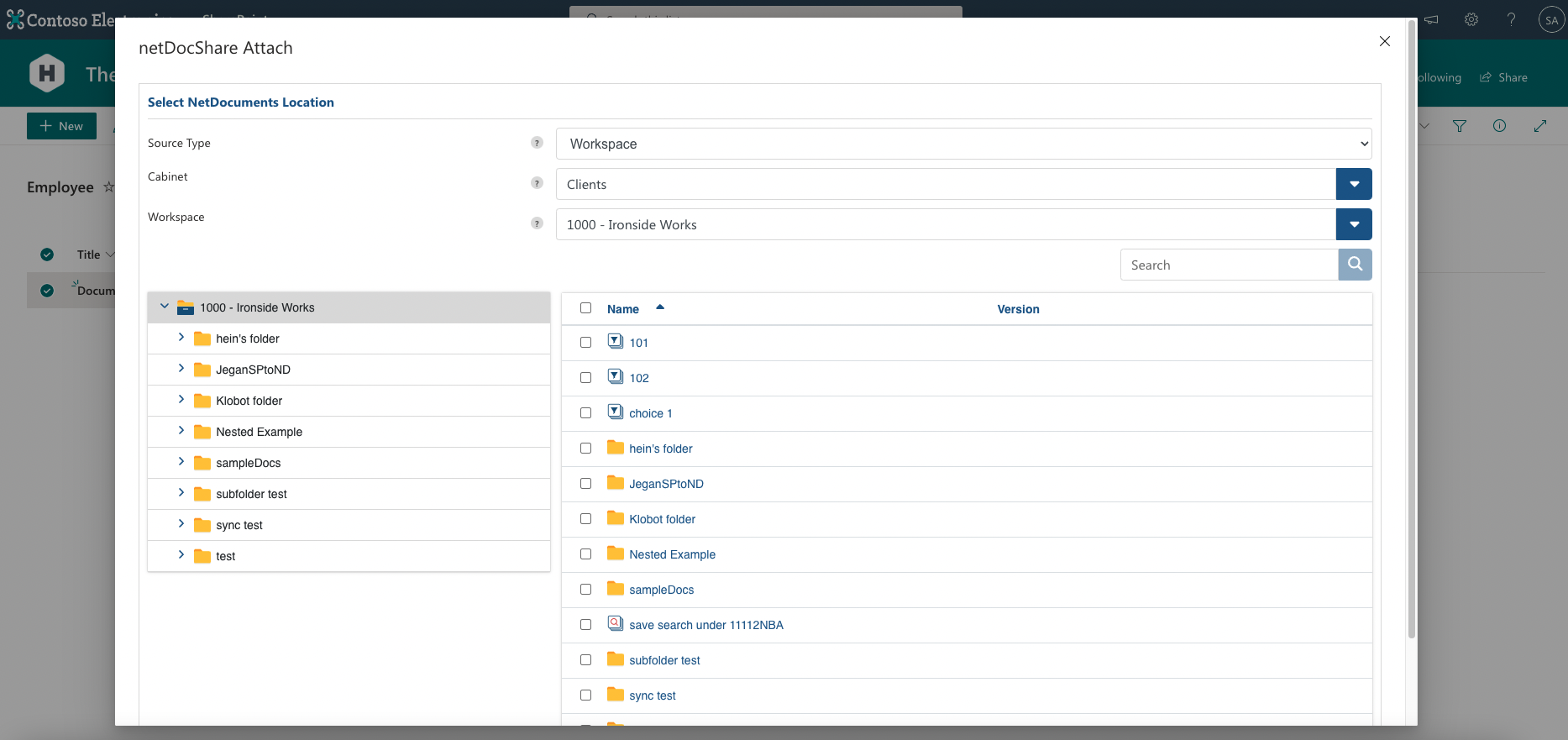Click the site hexagon H logo

point(47,74)
